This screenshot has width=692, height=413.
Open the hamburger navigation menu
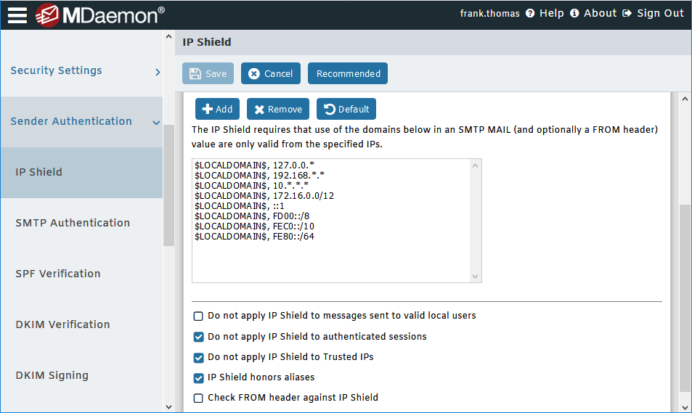[17, 15]
